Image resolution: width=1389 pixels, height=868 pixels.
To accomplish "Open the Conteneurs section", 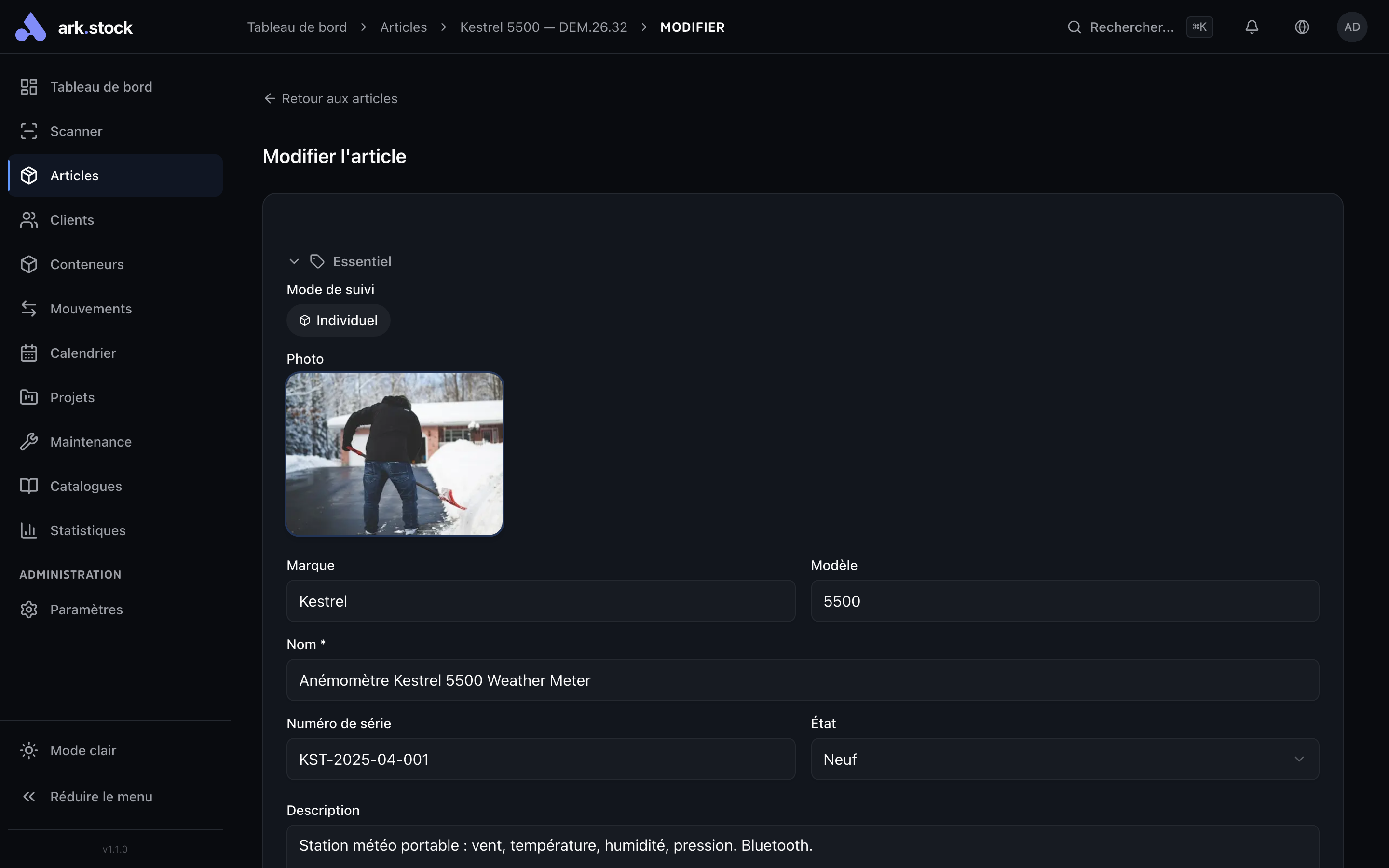I will pyautogui.click(x=115, y=264).
